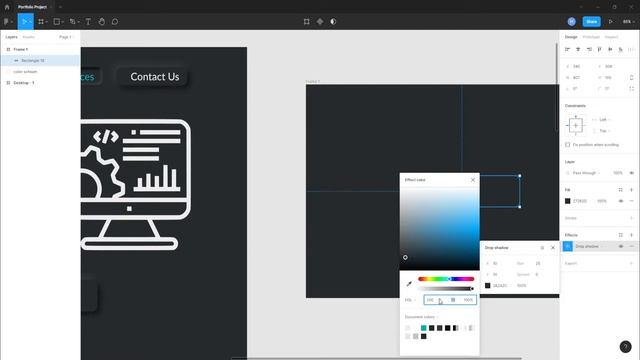
Task: Close the Effect color picker panel
Action: (473, 180)
